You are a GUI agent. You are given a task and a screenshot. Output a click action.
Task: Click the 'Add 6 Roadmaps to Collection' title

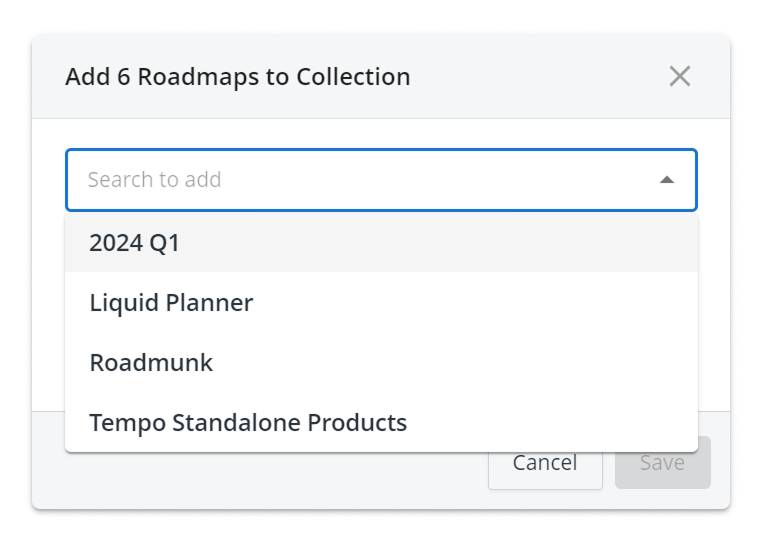238,77
